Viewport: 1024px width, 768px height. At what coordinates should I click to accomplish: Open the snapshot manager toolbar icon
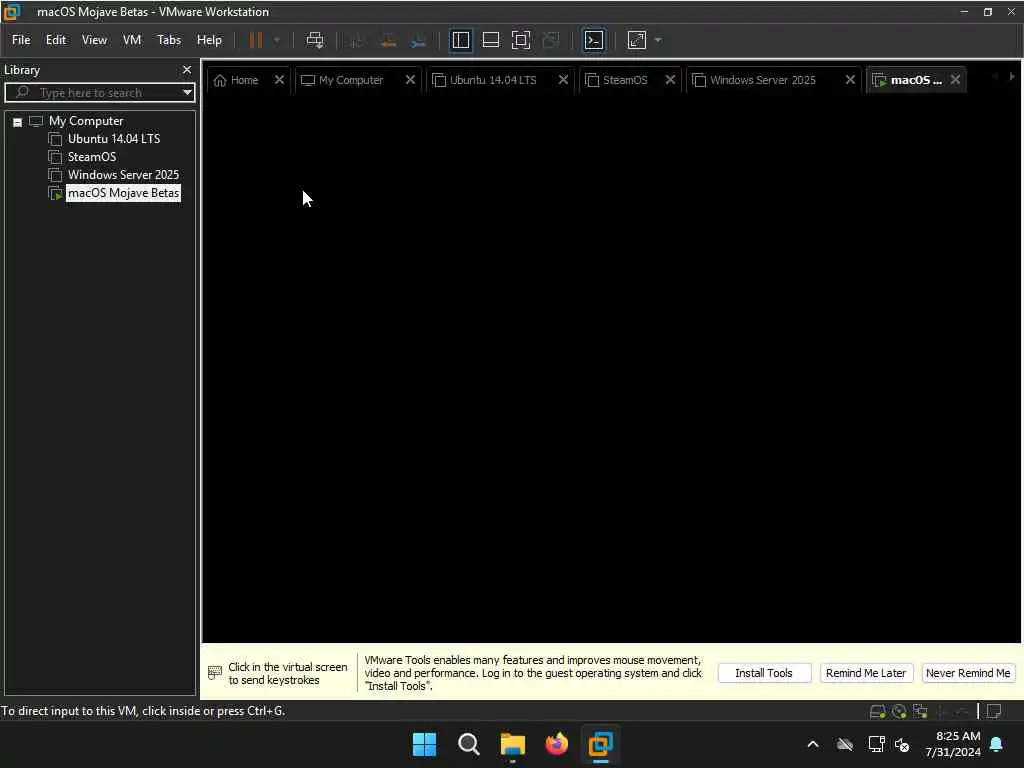(x=419, y=40)
